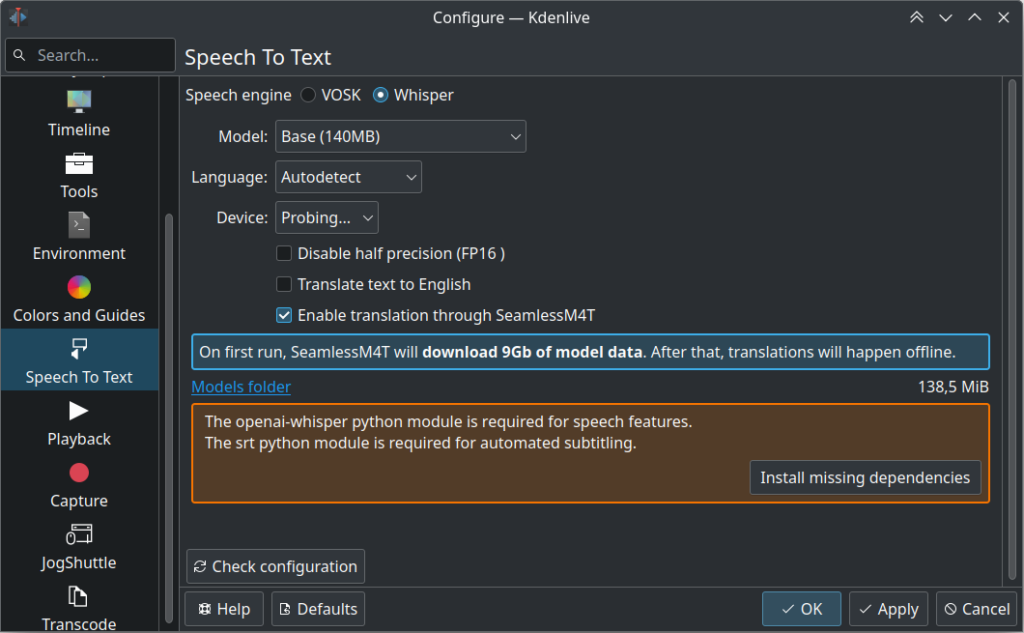Open the Model dropdown
This screenshot has height=633, width=1024.
click(x=400, y=136)
